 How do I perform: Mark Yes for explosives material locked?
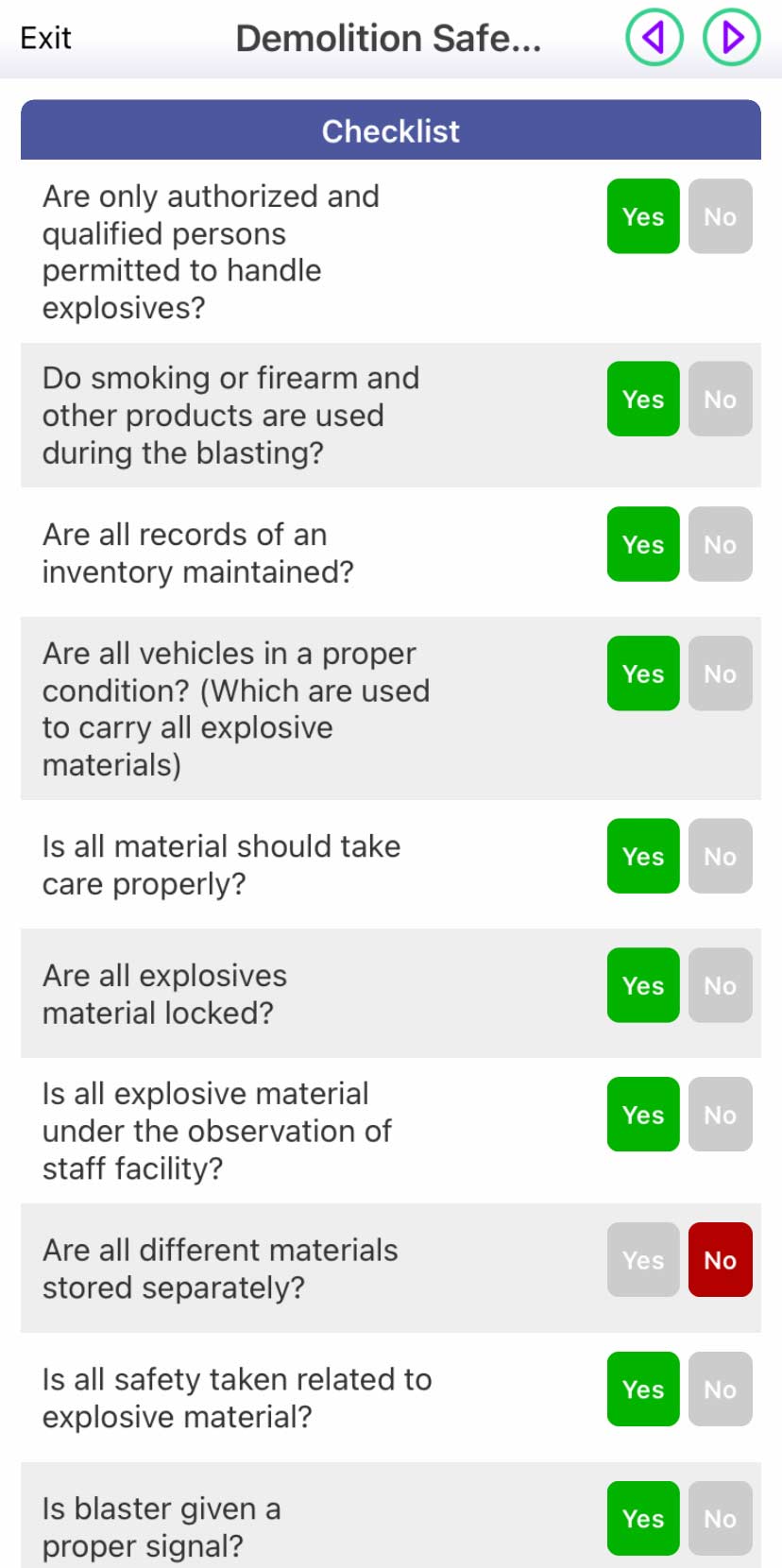[x=643, y=985]
